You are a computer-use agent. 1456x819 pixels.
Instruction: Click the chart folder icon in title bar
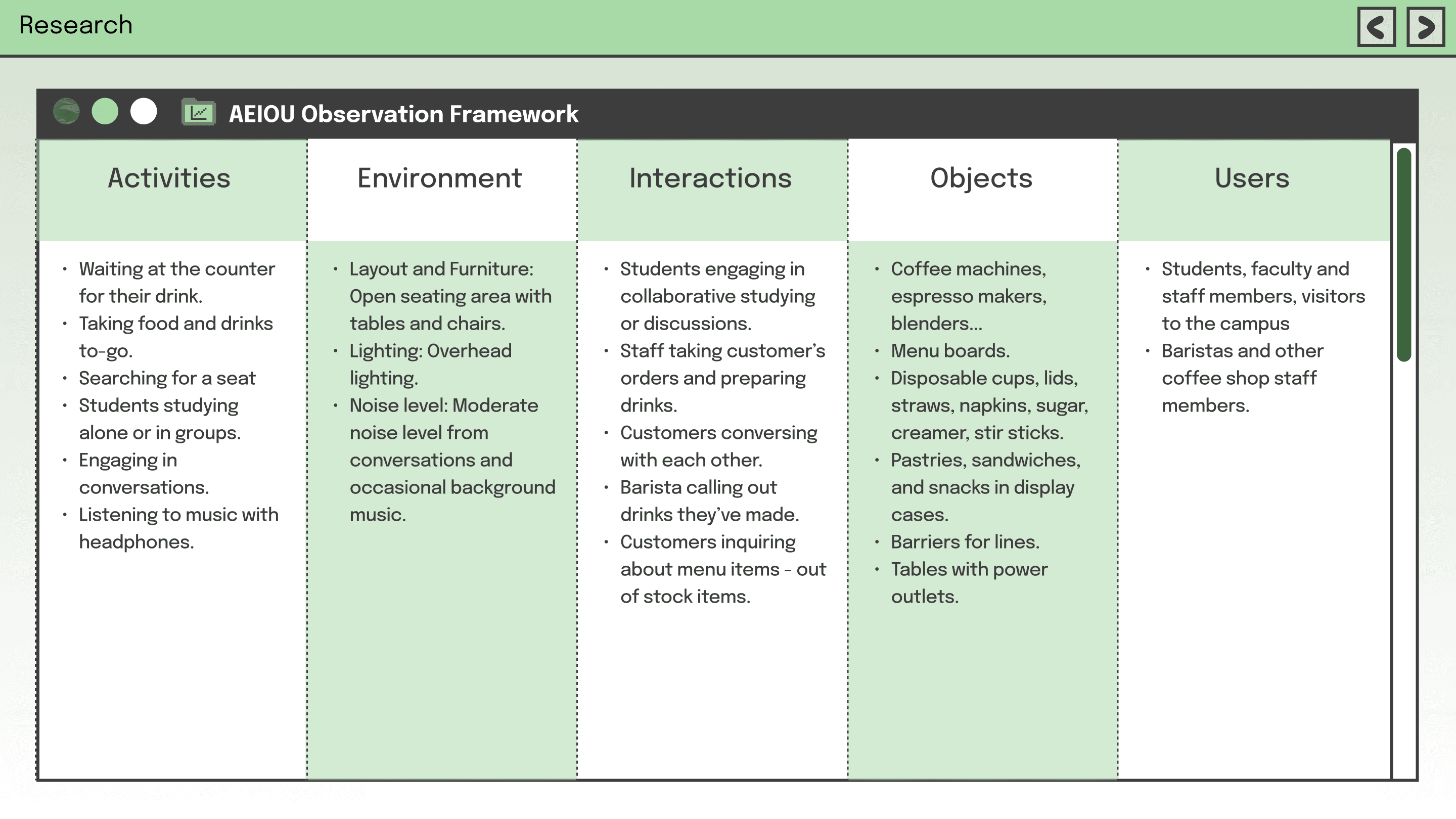coord(198,112)
